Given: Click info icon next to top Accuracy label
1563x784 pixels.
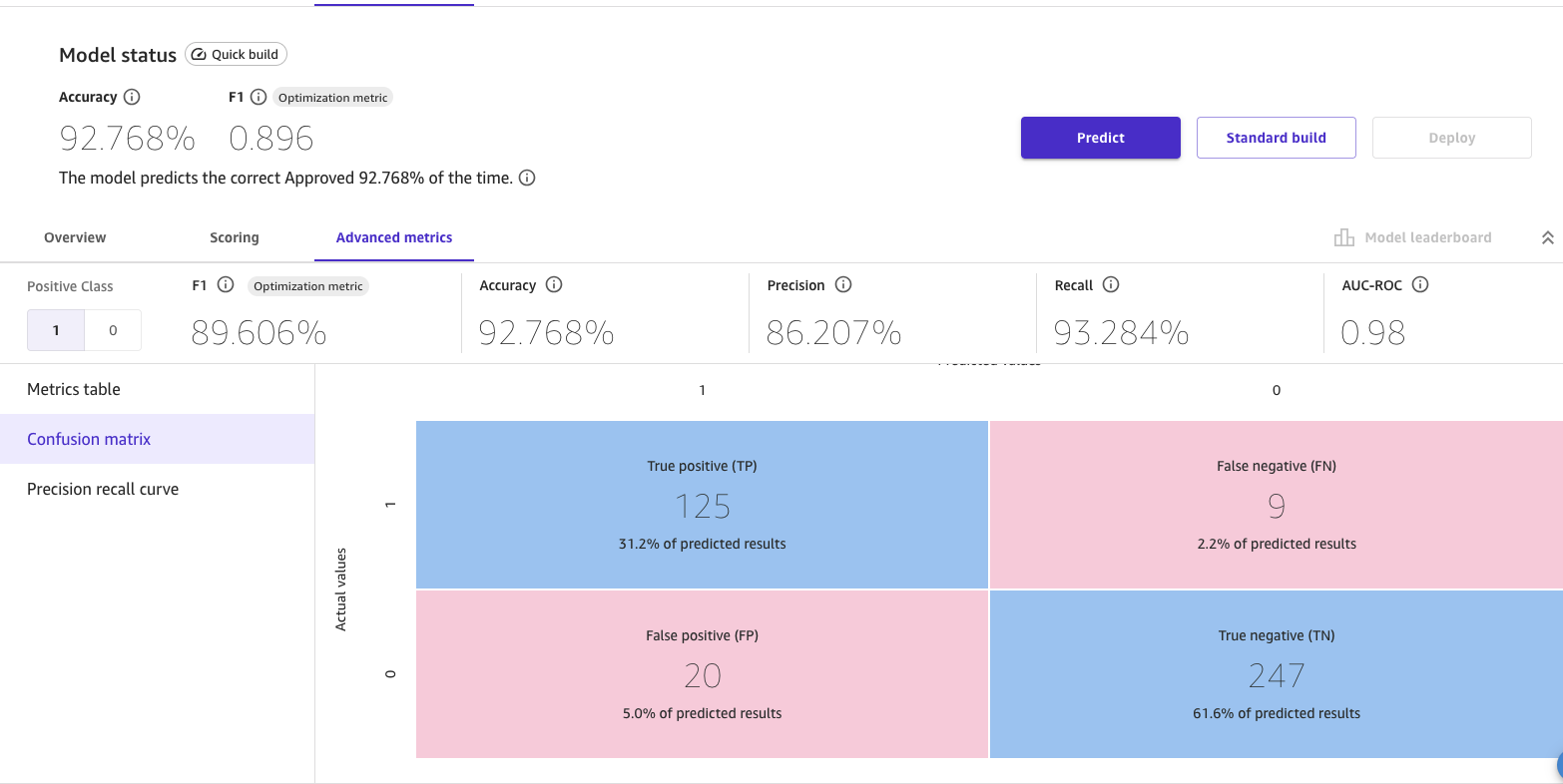Looking at the screenshot, I should [x=132, y=97].
